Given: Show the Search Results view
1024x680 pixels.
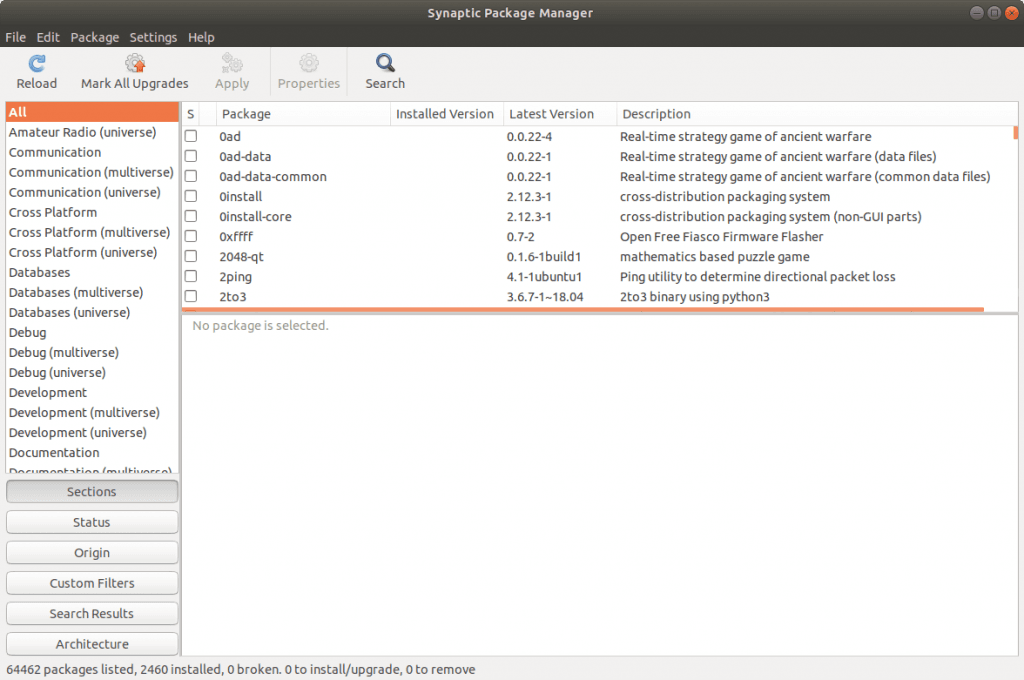Looking at the screenshot, I should click(91, 613).
